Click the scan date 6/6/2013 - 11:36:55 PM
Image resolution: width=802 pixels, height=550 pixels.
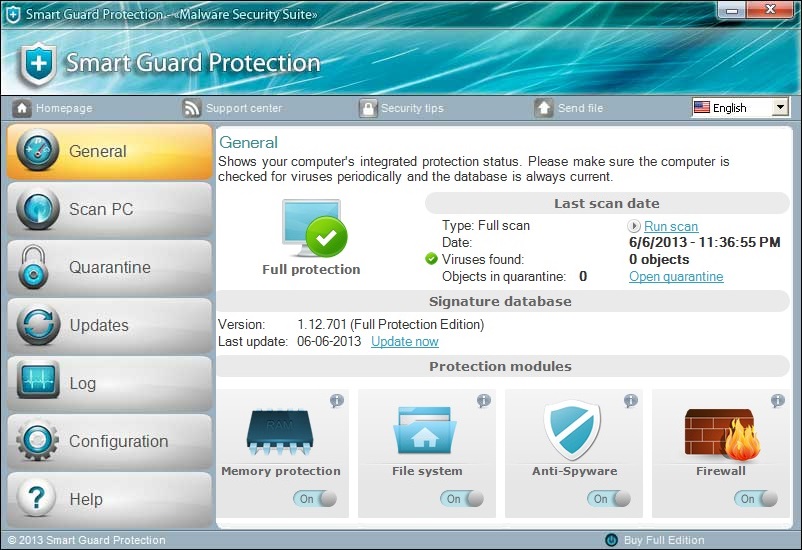tap(704, 242)
